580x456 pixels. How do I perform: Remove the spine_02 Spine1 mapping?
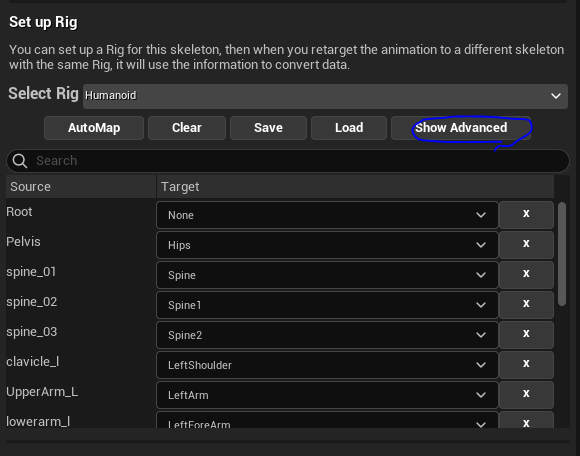(526, 304)
